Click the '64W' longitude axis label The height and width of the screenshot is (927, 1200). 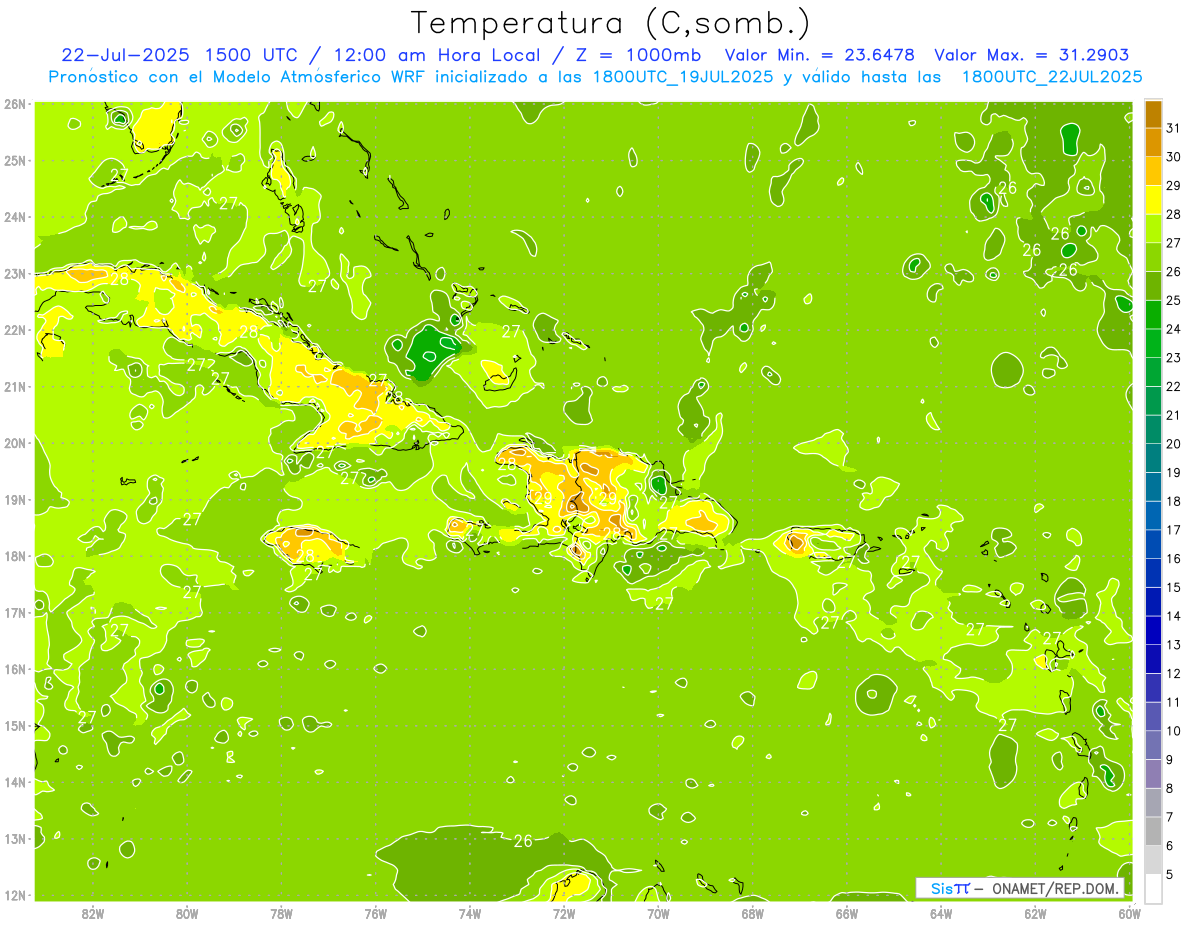coord(941,913)
